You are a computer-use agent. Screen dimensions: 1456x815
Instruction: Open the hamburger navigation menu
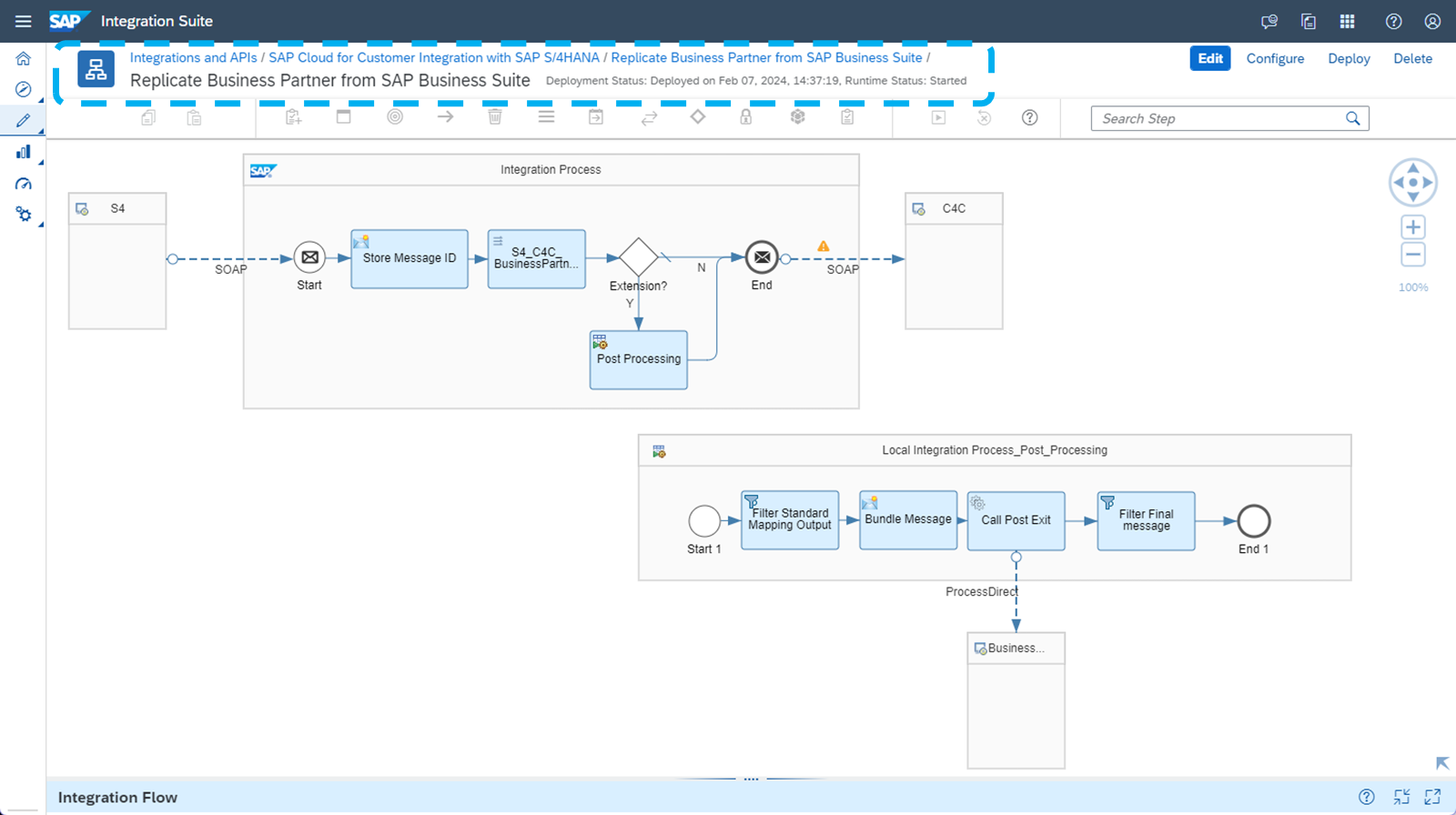24,21
